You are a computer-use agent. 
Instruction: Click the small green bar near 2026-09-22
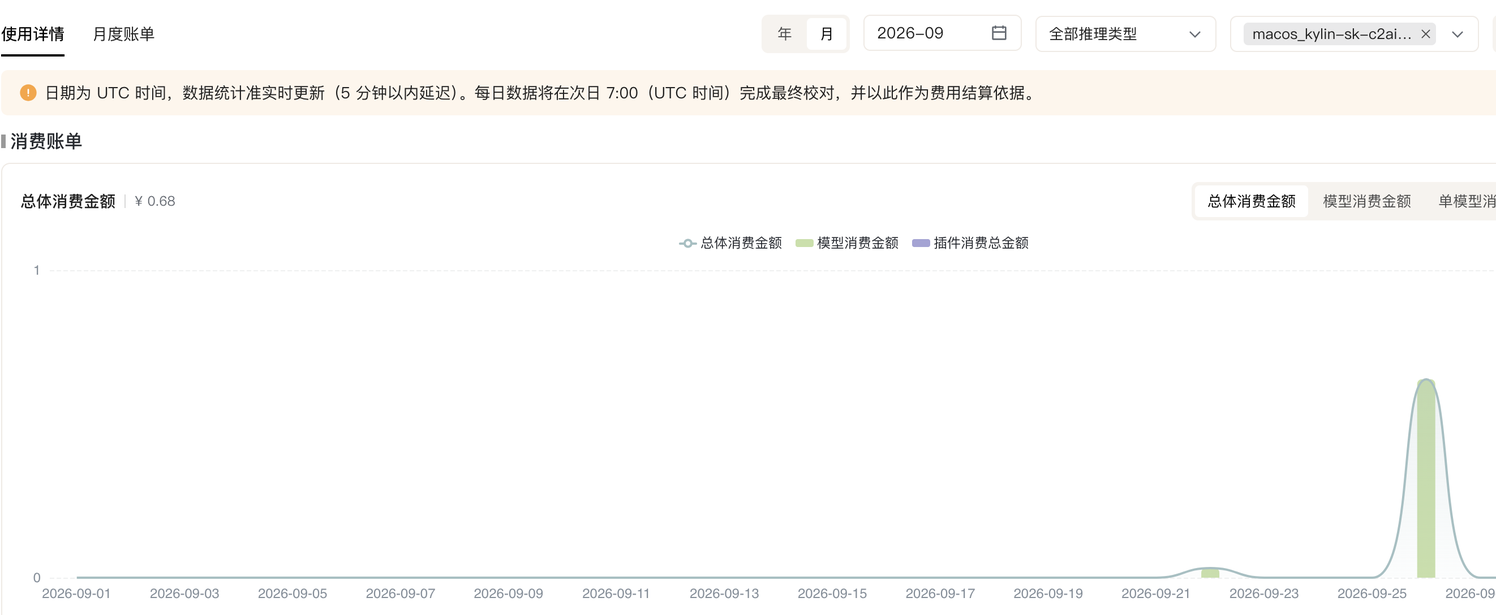[1210, 573]
